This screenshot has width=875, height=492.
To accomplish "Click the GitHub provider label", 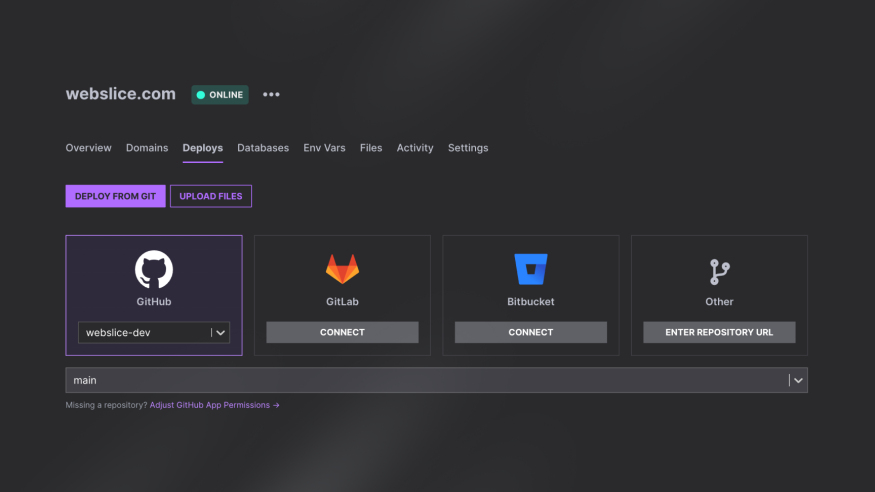I will [154, 302].
